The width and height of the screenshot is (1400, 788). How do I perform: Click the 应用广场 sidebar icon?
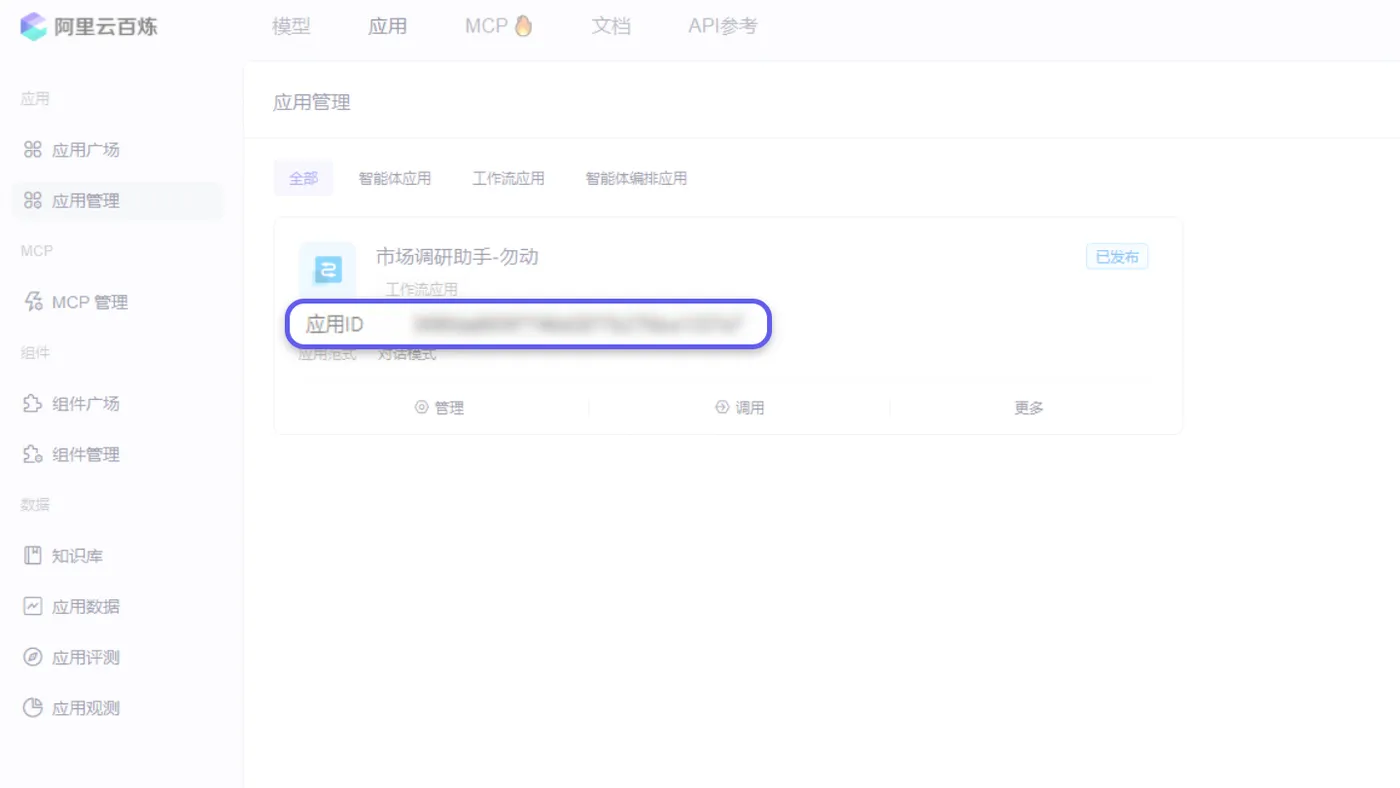pos(33,150)
